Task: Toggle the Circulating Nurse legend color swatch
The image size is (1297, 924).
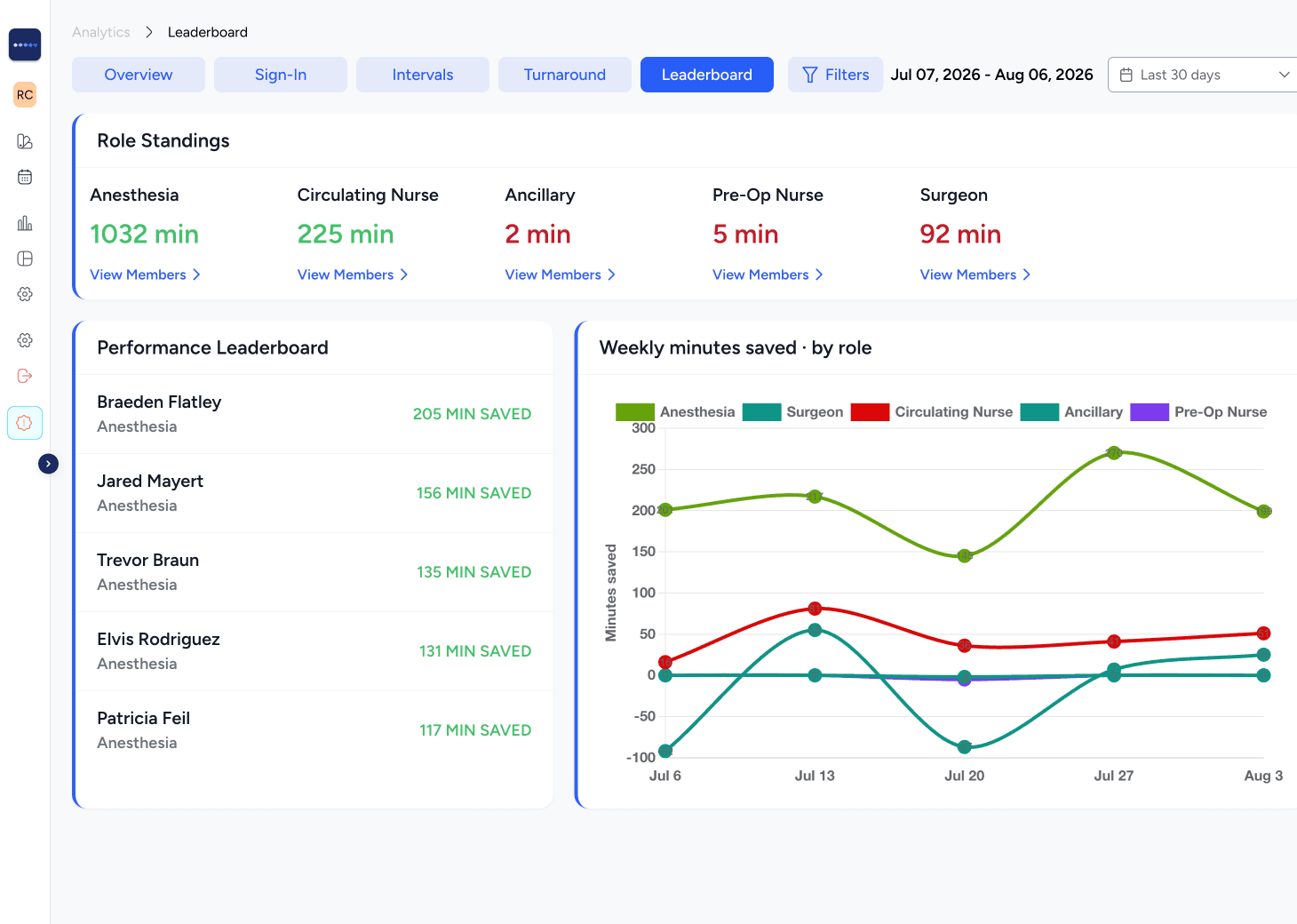Action: (x=870, y=412)
